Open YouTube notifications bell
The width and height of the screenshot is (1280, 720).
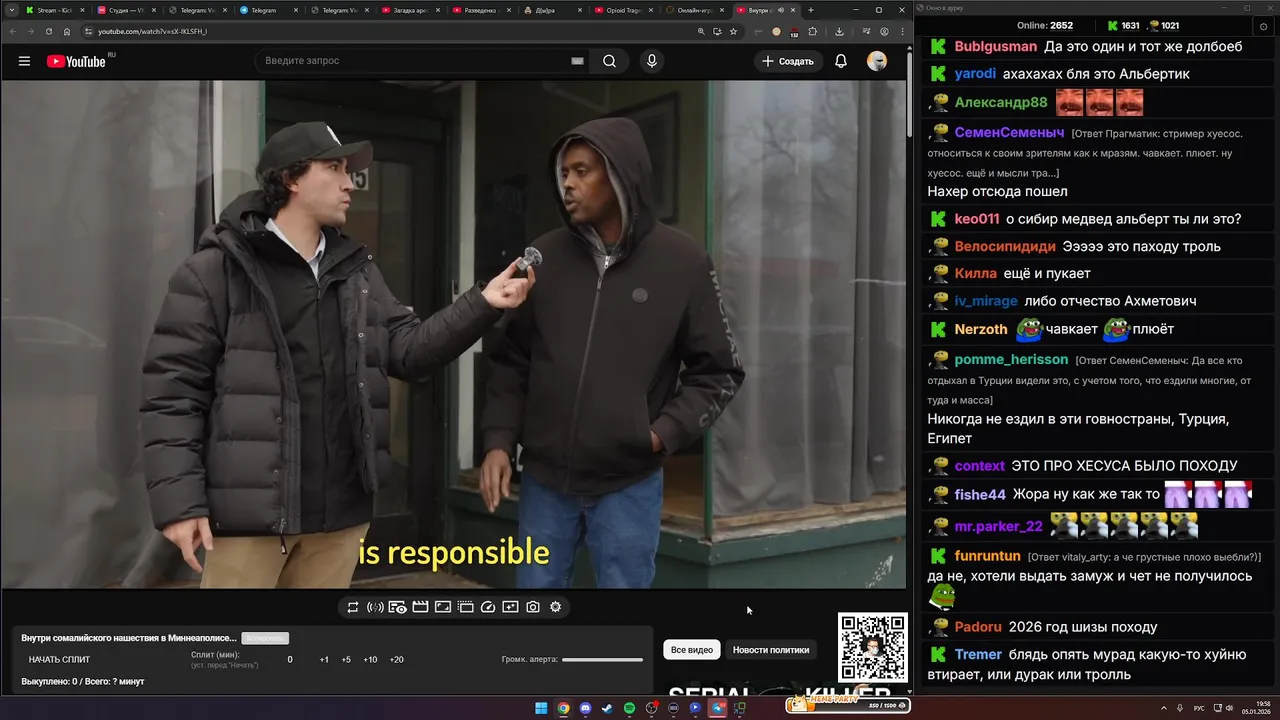click(x=841, y=61)
